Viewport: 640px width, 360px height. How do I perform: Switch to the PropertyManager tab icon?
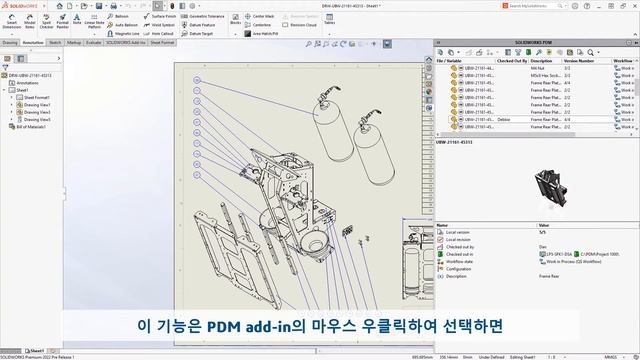click(x=21, y=58)
